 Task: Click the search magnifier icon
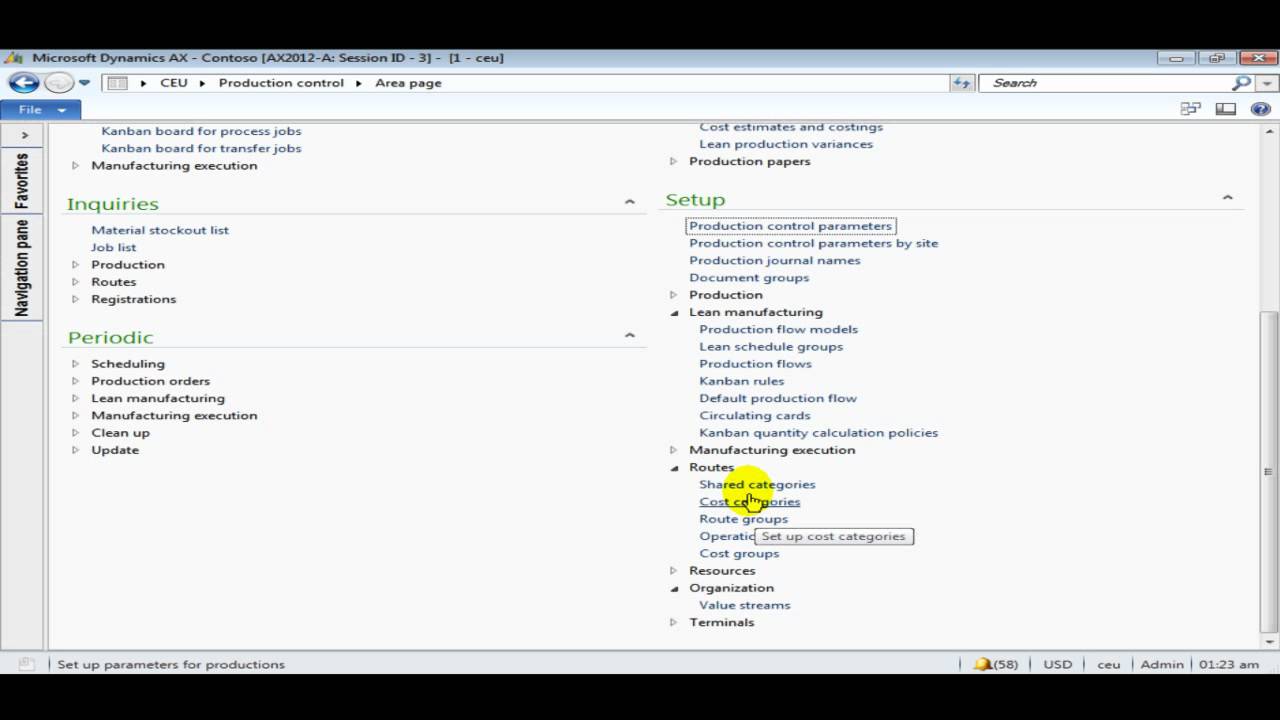click(1241, 83)
